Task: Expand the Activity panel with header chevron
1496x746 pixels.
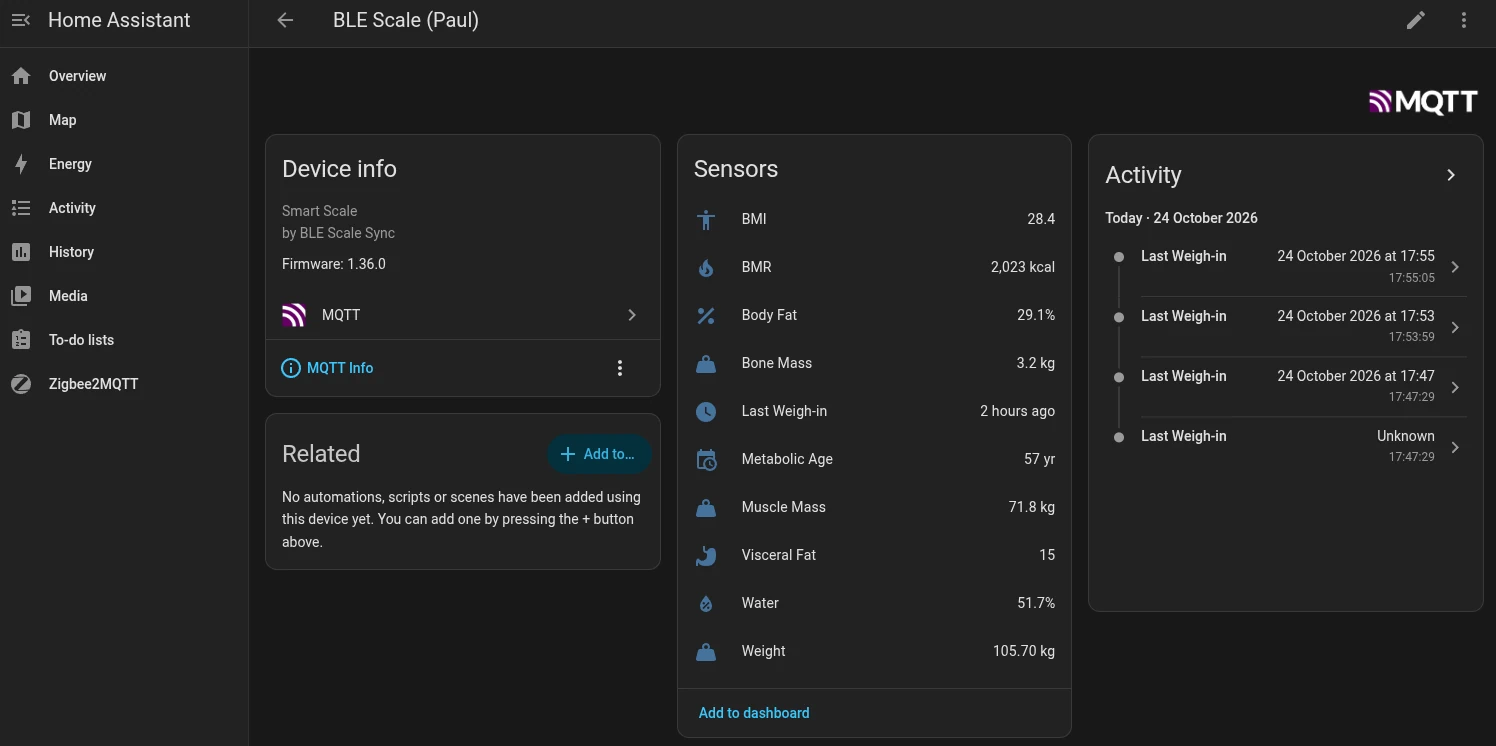Action: coord(1451,175)
